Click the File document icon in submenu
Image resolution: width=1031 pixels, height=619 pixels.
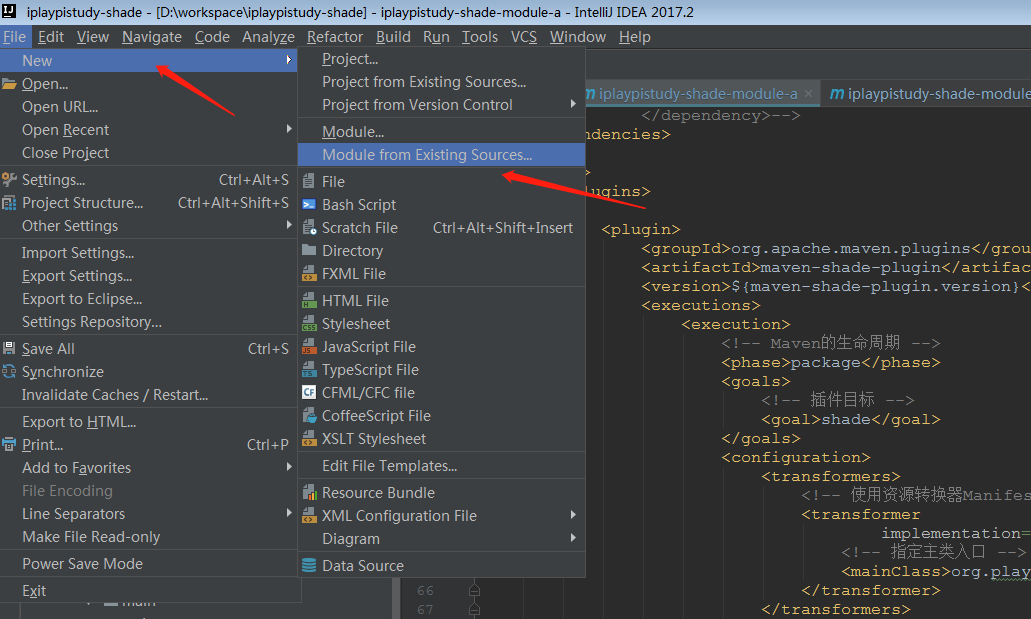[x=308, y=181]
